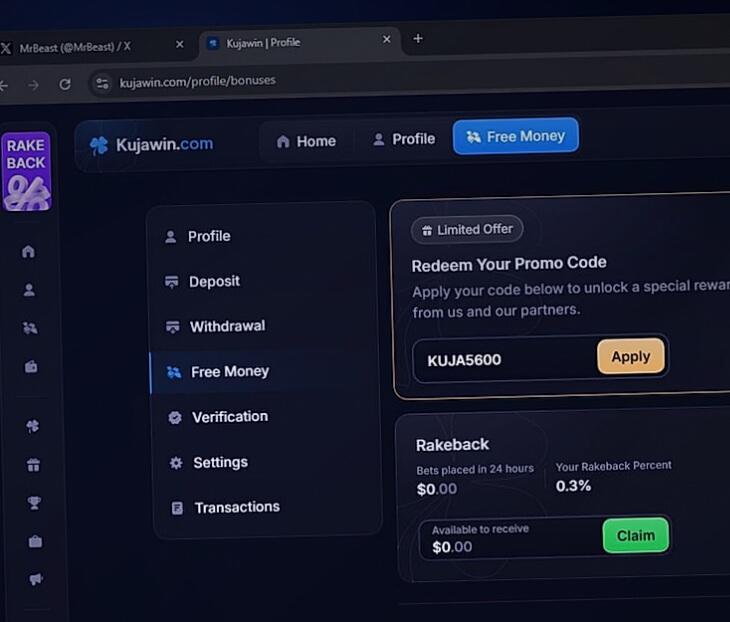730x622 pixels.
Task: Go forward in browser history
Action: (x=34, y=85)
